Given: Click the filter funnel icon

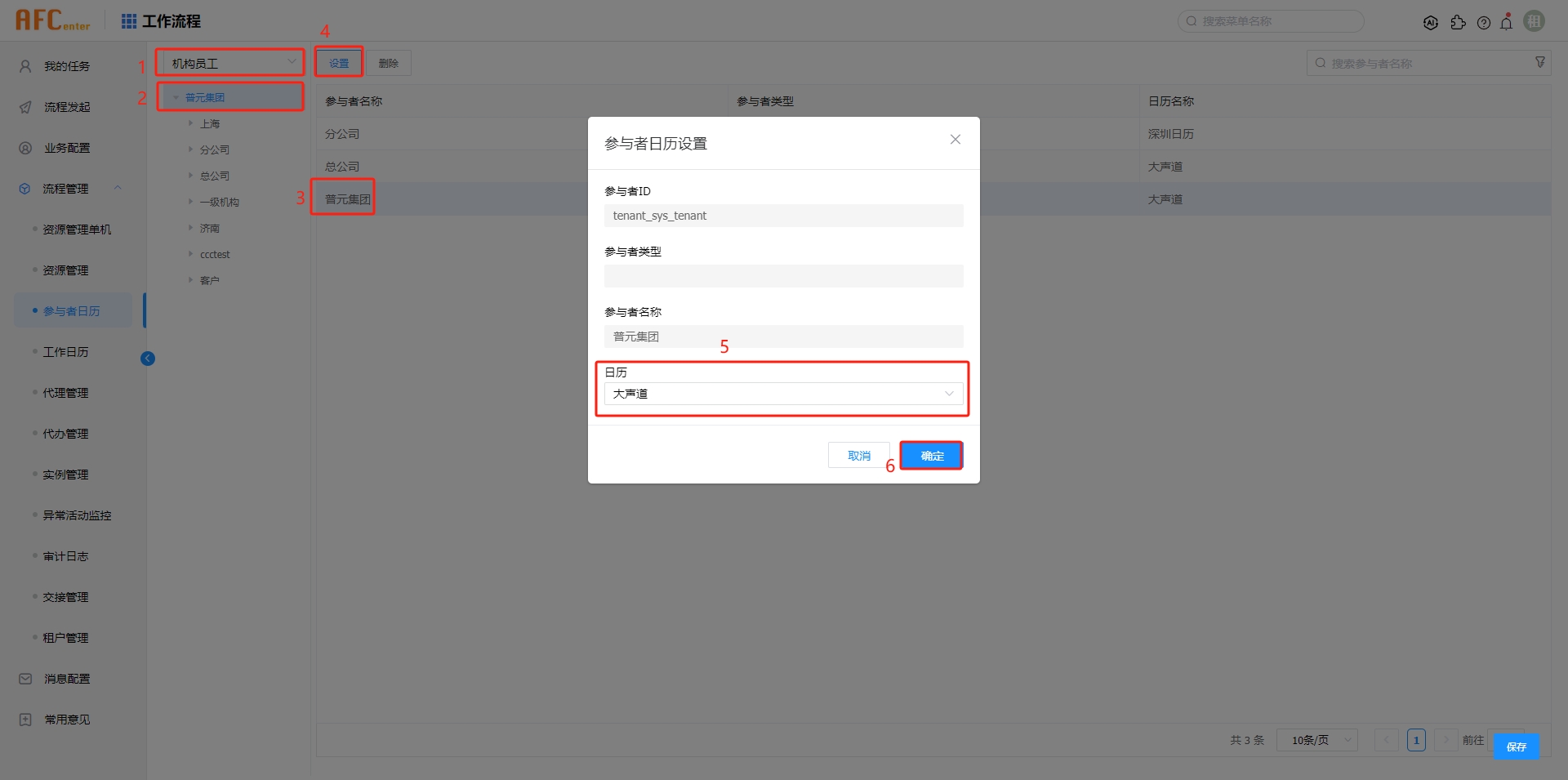Looking at the screenshot, I should pyautogui.click(x=1540, y=62).
